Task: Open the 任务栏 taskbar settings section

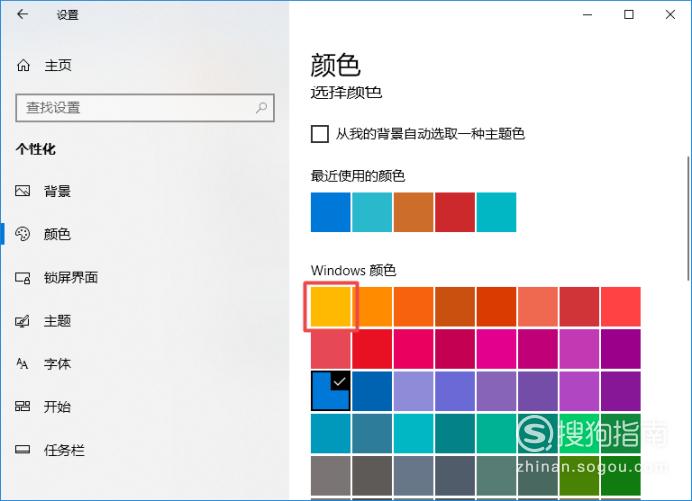Action: 64,450
